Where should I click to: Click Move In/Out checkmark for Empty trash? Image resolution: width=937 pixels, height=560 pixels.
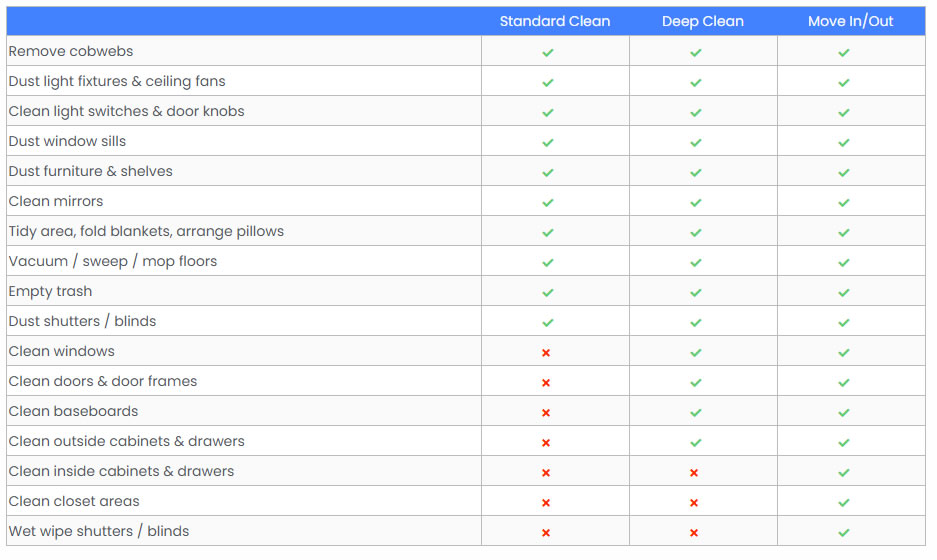843,292
